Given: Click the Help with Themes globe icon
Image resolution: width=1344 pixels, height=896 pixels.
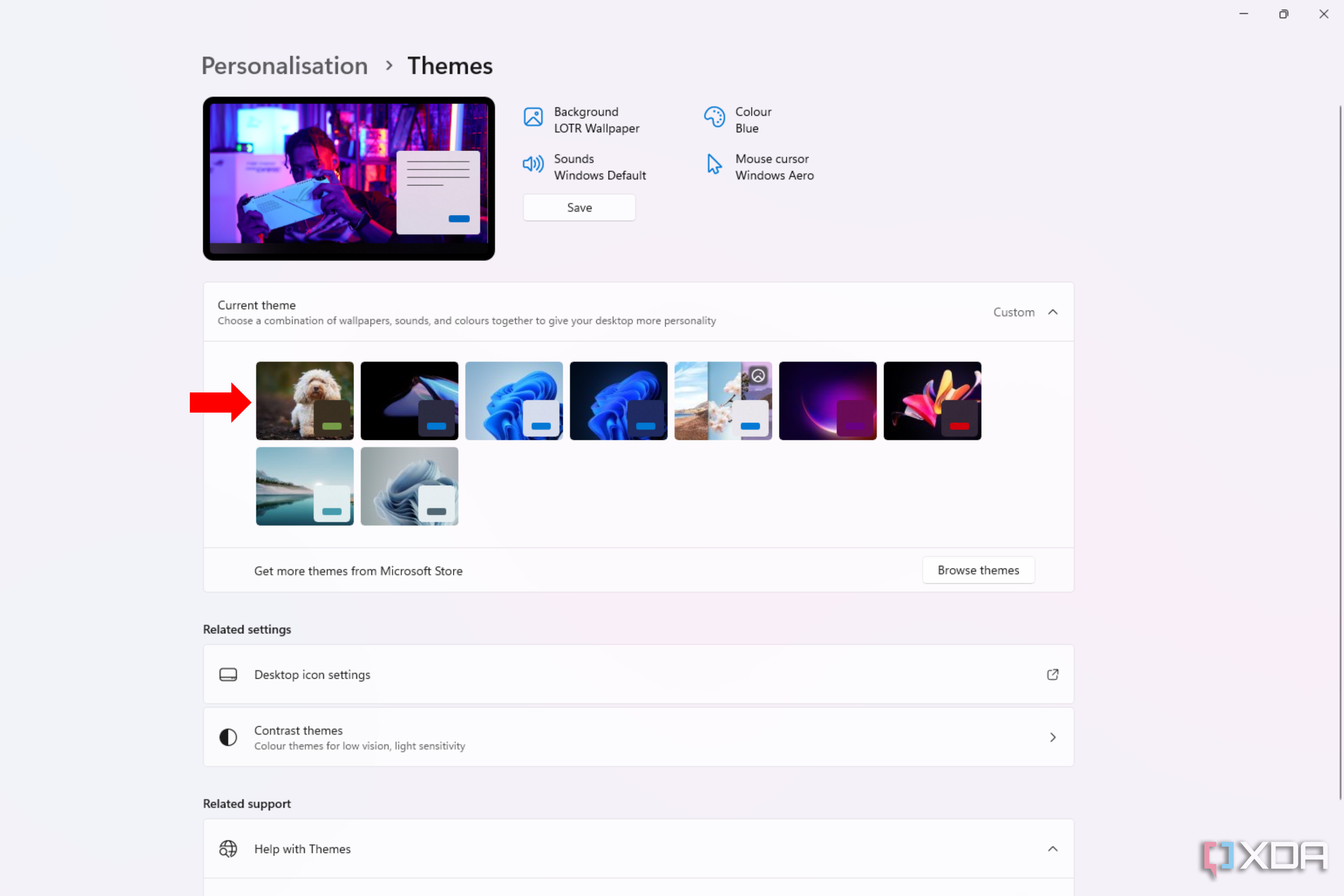Looking at the screenshot, I should click(x=228, y=849).
